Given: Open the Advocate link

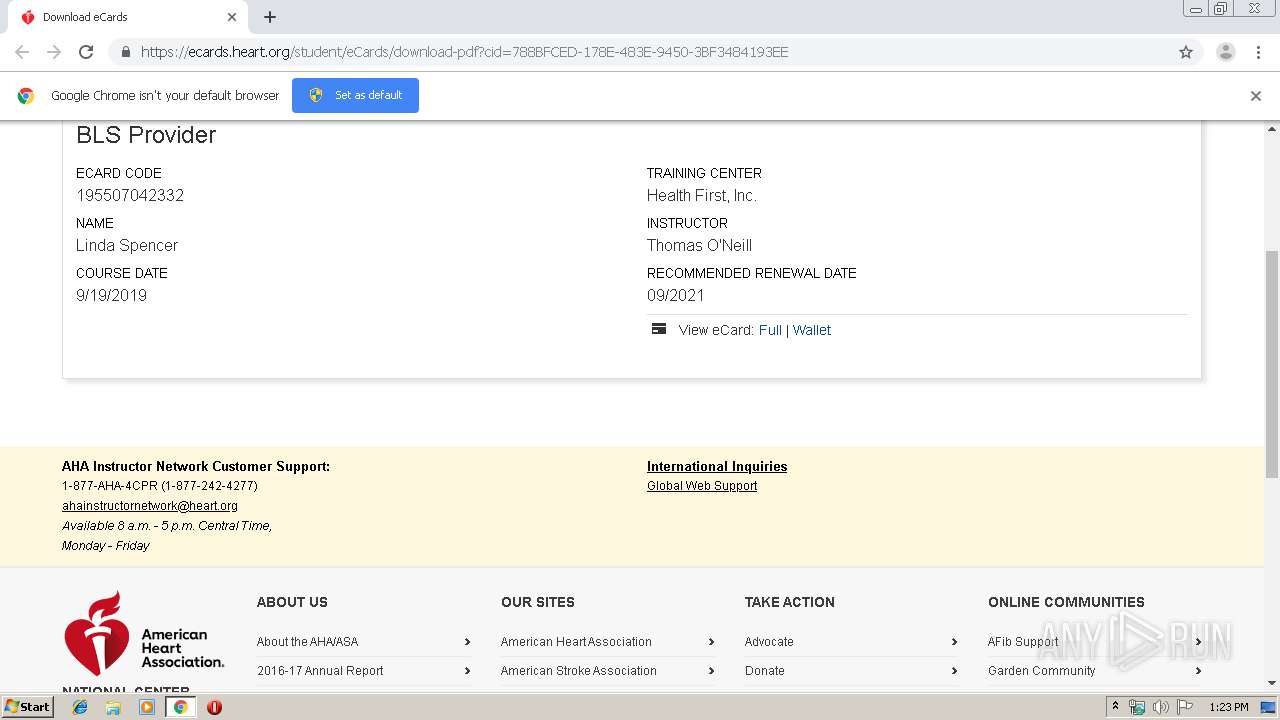Looking at the screenshot, I should (769, 642).
